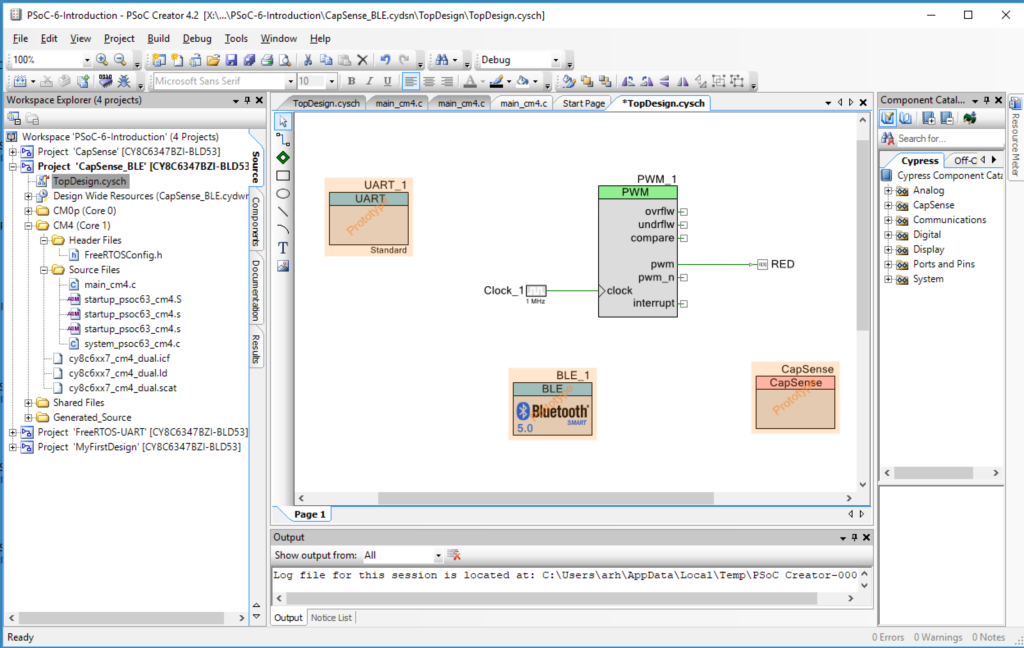Open the Build menu

tap(158, 39)
